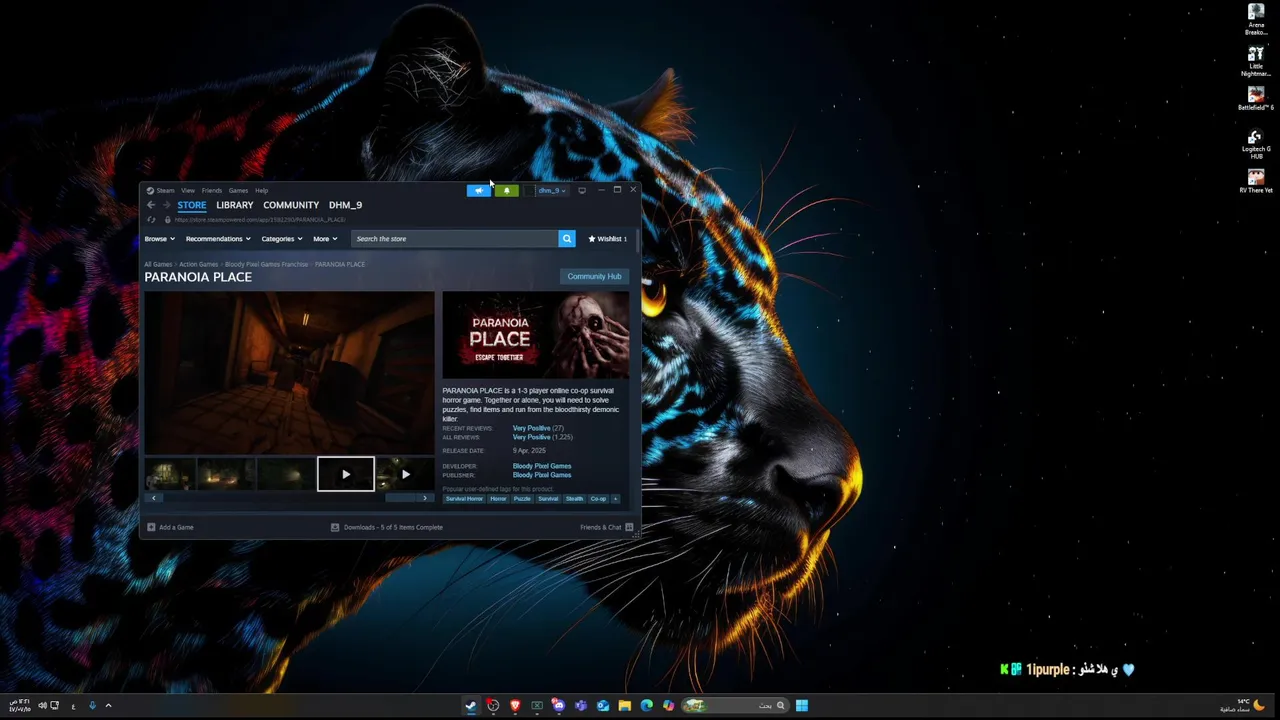The image size is (1280, 720).
Task: Click the plus button after tags
Action: pos(615,498)
